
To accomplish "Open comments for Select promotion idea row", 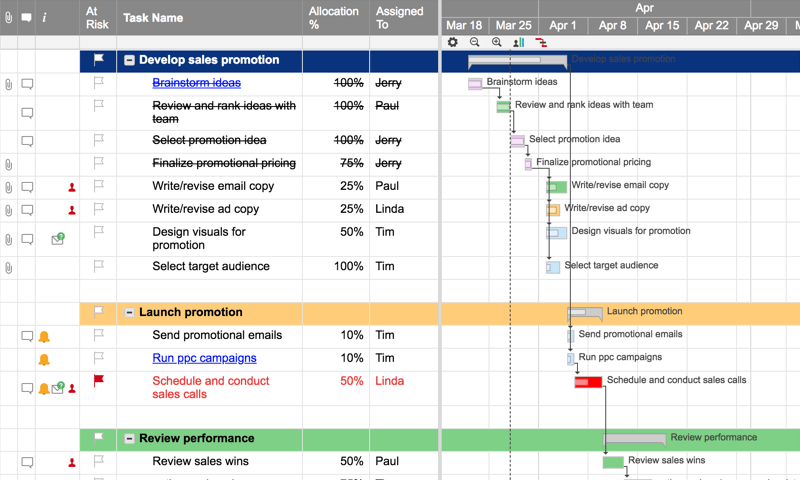I will coord(27,141).
